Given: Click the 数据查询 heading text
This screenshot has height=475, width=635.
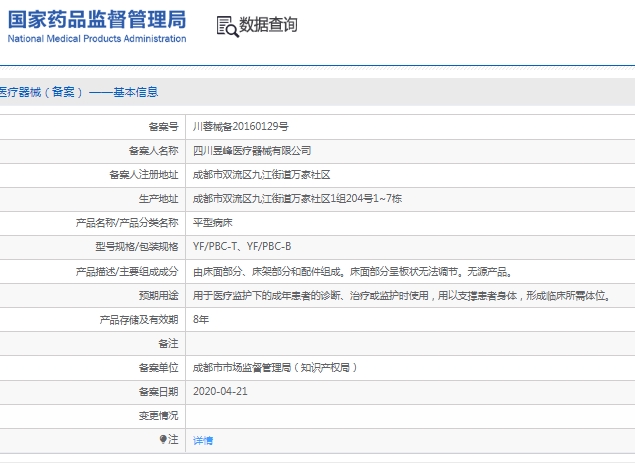Looking at the screenshot, I should (x=268, y=25).
